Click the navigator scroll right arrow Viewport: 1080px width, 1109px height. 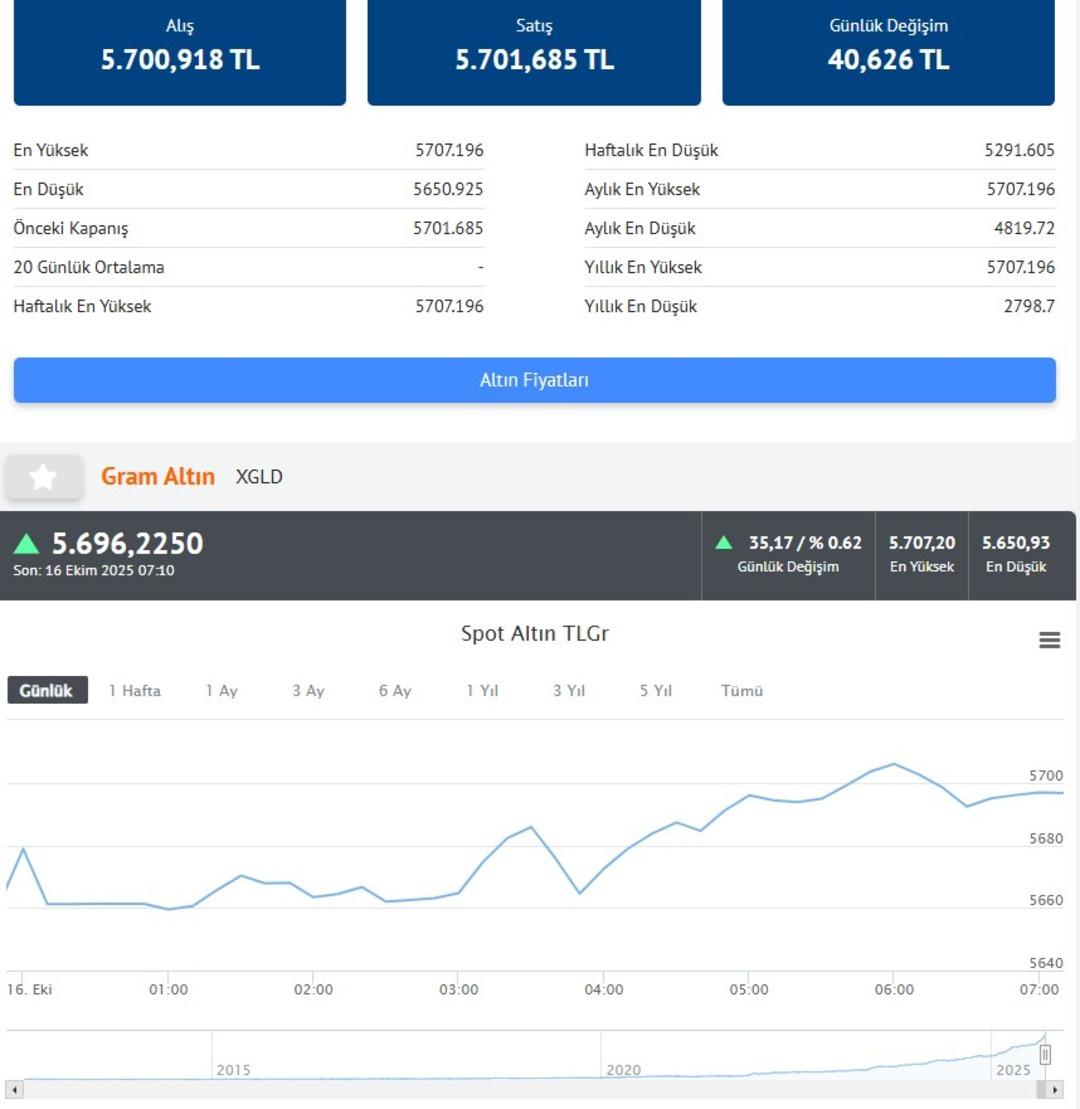1055,1089
